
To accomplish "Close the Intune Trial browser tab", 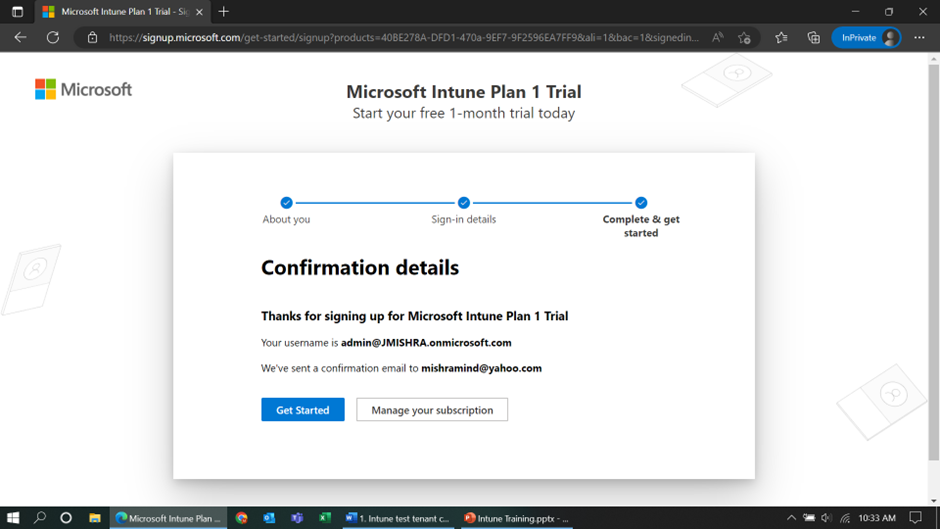I will (x=199, y=11).
